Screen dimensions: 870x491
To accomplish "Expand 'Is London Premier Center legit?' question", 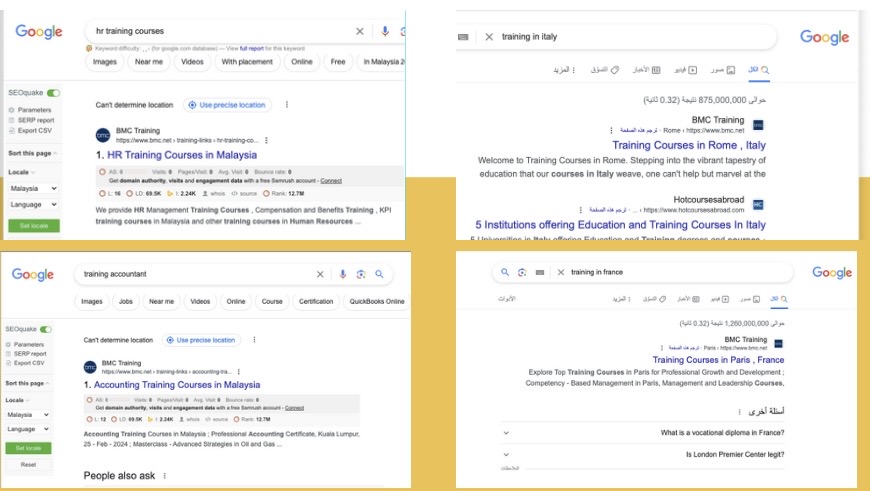I will tap(643, 454).
